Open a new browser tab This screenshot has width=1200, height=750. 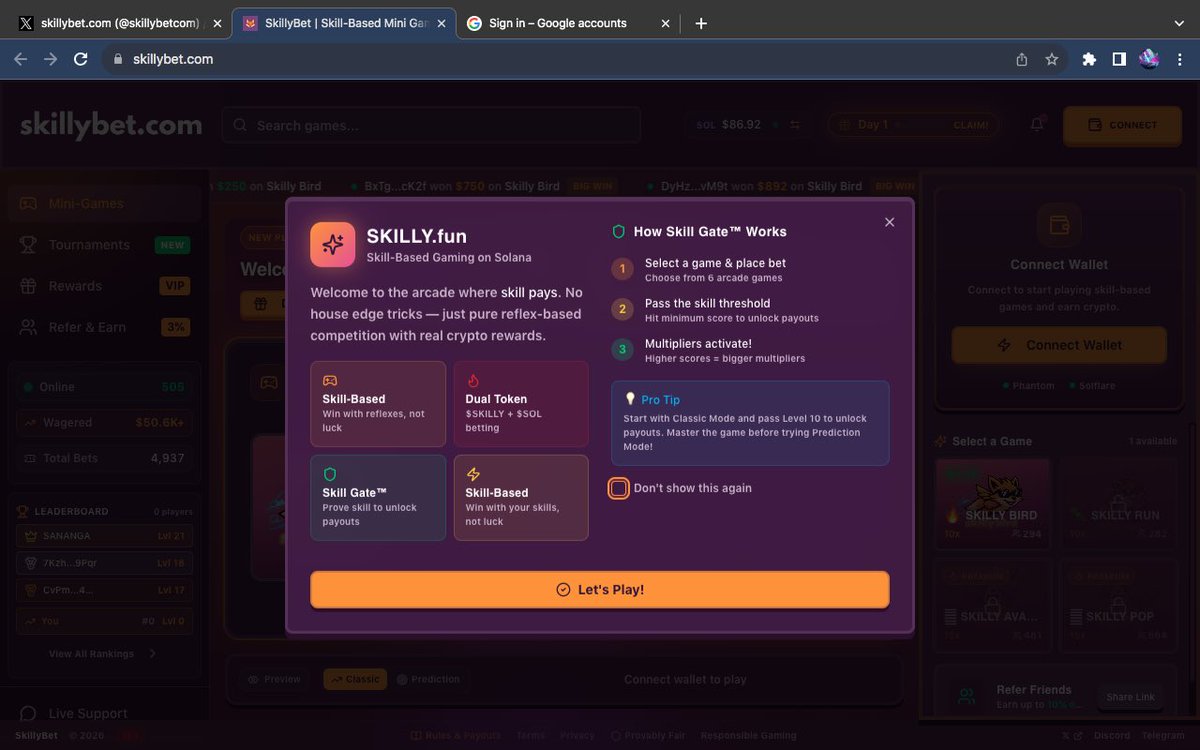pos(701,23)
